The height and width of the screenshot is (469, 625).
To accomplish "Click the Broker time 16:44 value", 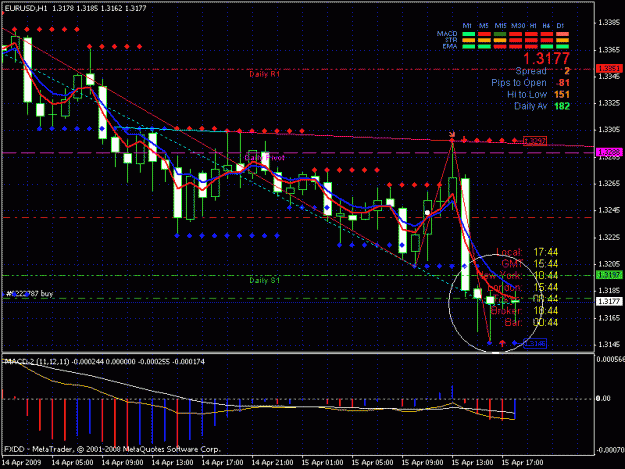I will [x=546, y=310].
